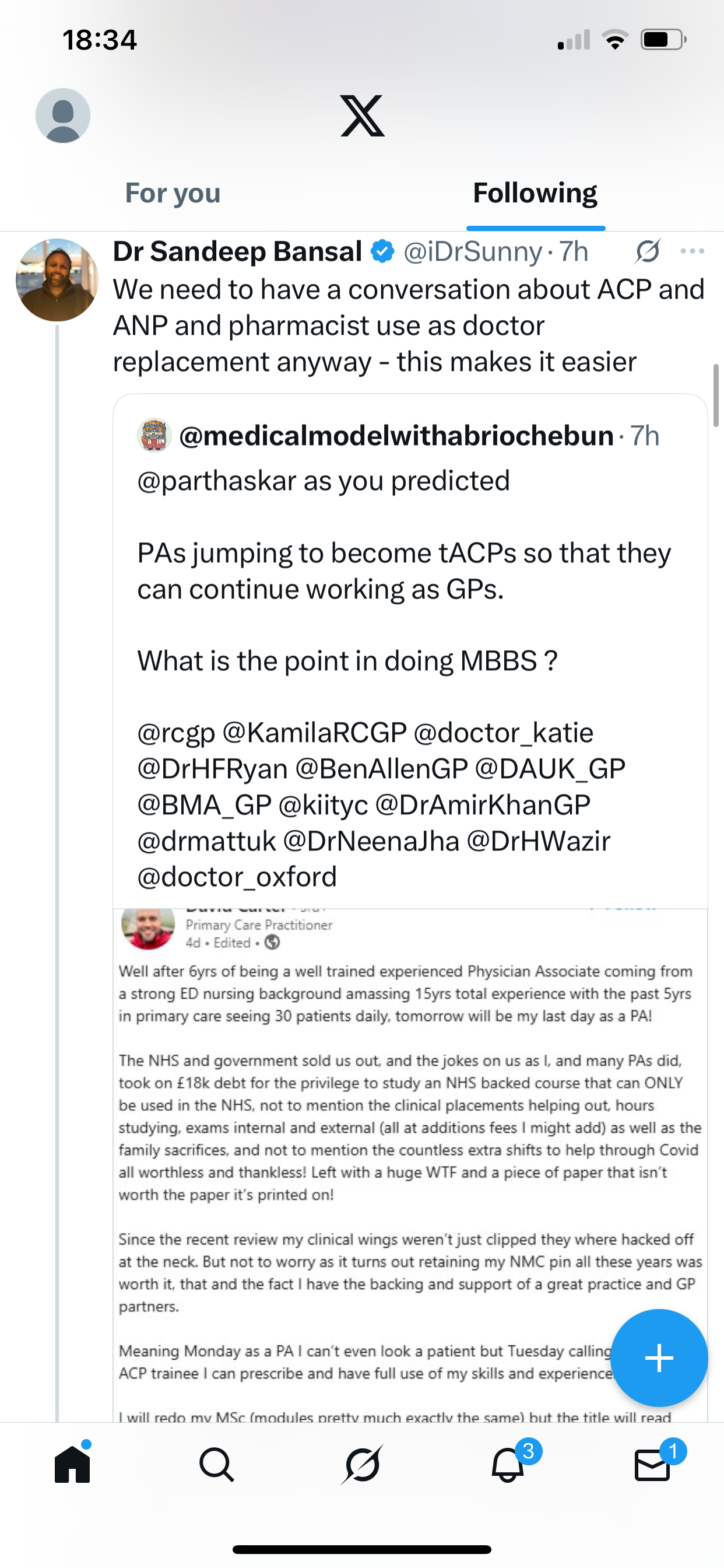Open messages envelope with 1 badge
Screen dimensions: 724x1568
pyautogui.click(x=652, y=1464)
